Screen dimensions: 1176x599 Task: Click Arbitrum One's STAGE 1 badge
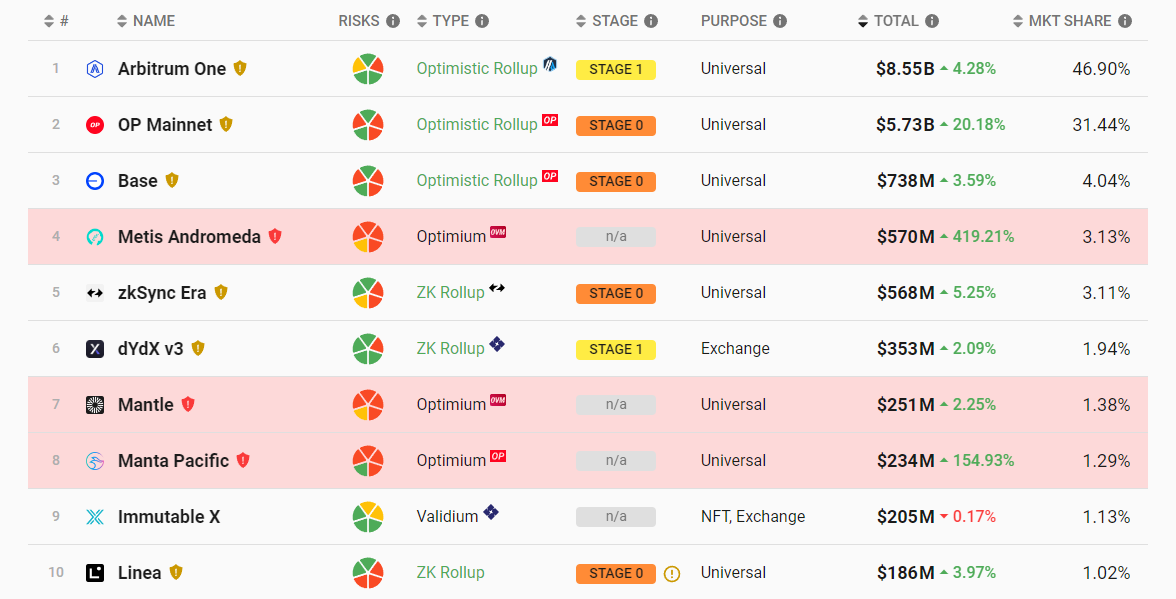coord(615,70)
